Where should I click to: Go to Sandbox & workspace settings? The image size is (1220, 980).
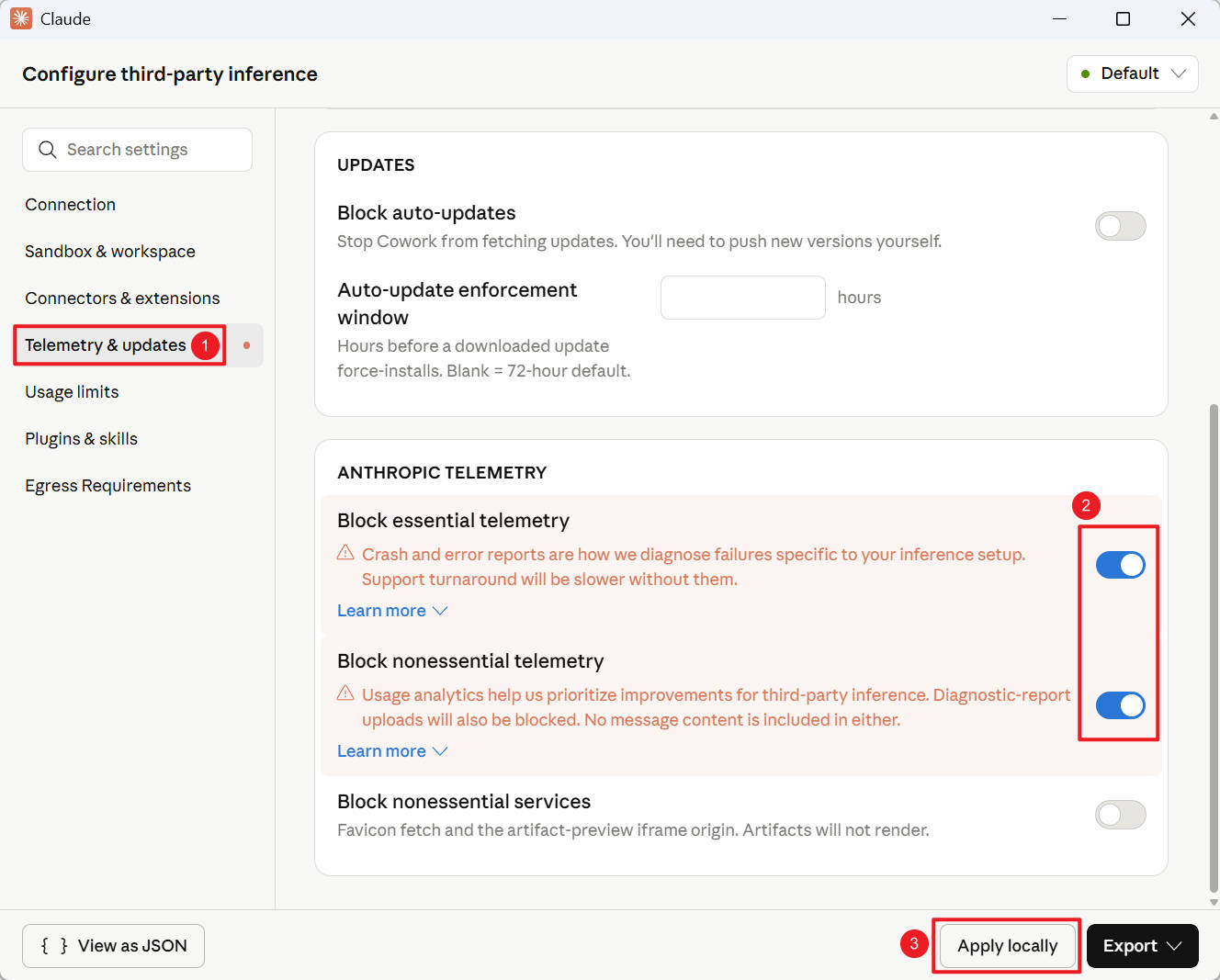110,252
